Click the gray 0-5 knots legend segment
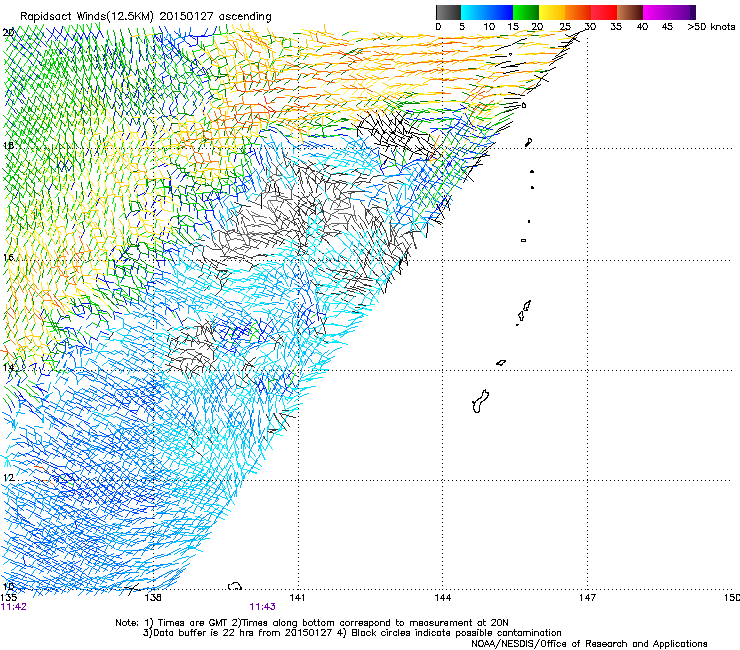 [x=448, y=12]
